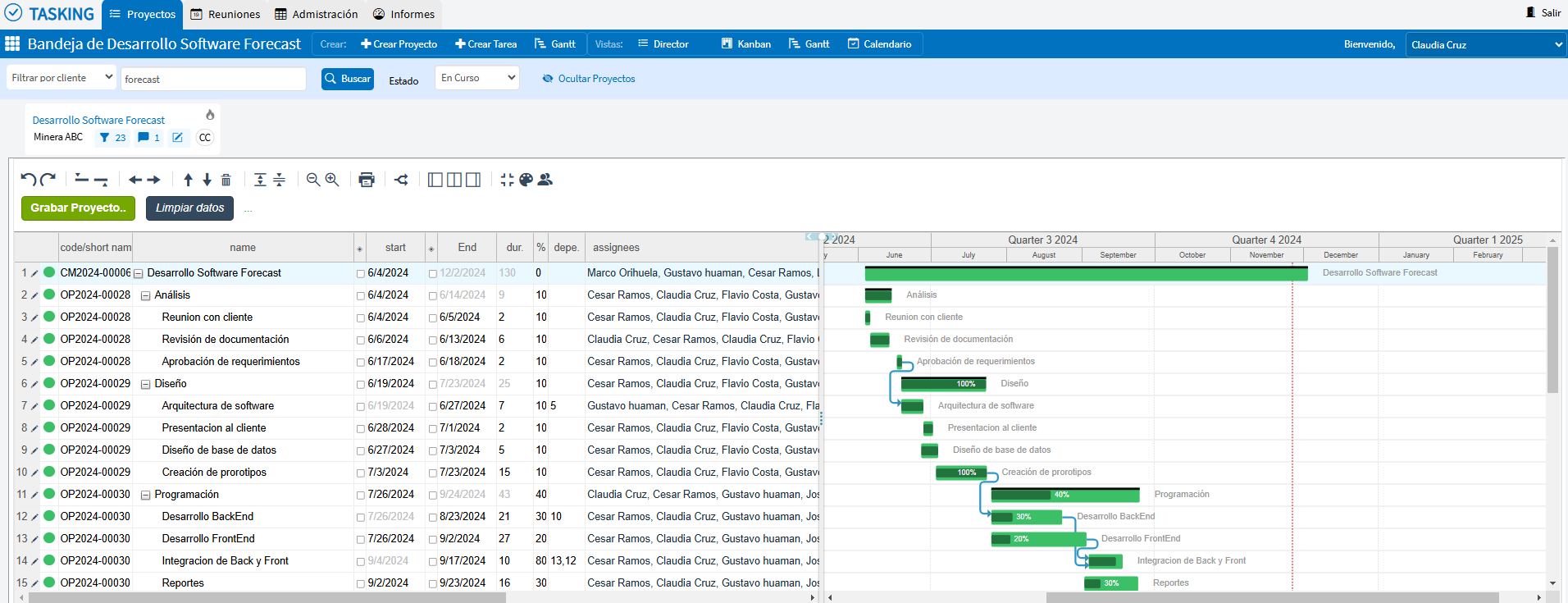Check start milestone box for Reunion con cliente
1568x603 pixels.
(x=361, y=318)
